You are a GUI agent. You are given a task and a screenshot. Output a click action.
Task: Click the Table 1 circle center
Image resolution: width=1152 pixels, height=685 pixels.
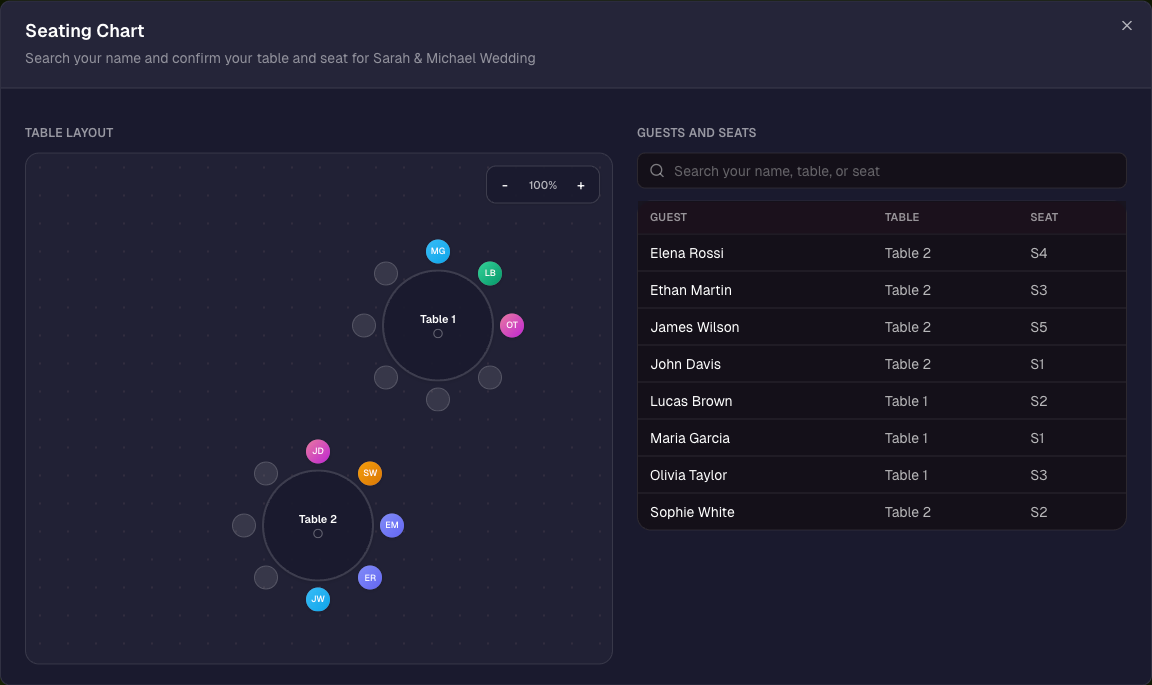[438, 326]
